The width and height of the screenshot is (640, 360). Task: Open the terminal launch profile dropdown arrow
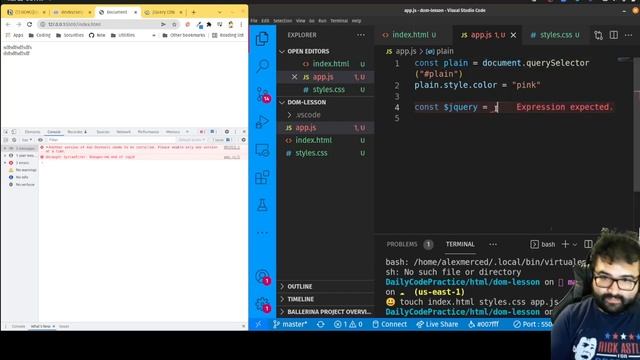[575, 244]
